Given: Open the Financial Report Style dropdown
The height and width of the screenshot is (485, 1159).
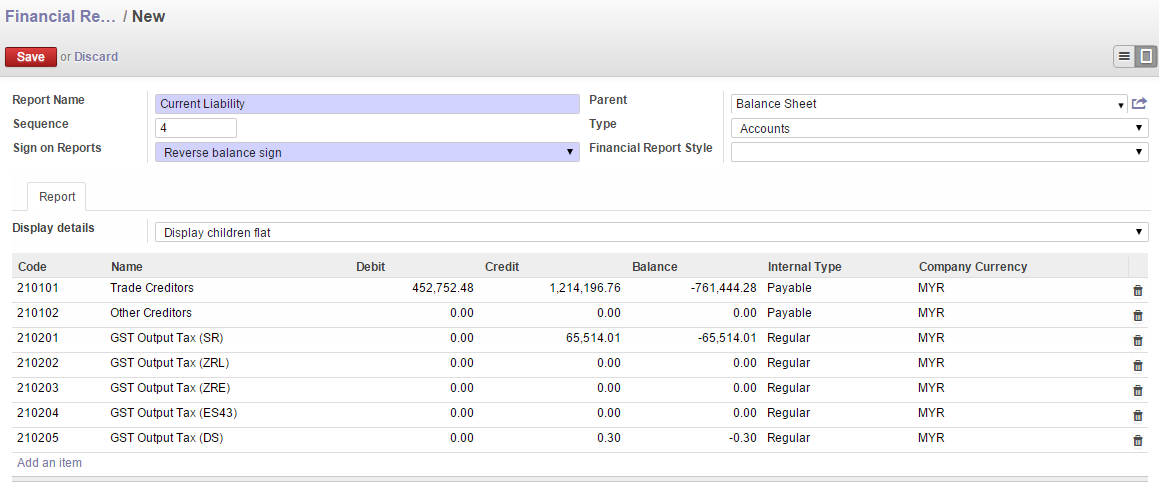Looking at the screenshot, I should click(x=940, y=152).
